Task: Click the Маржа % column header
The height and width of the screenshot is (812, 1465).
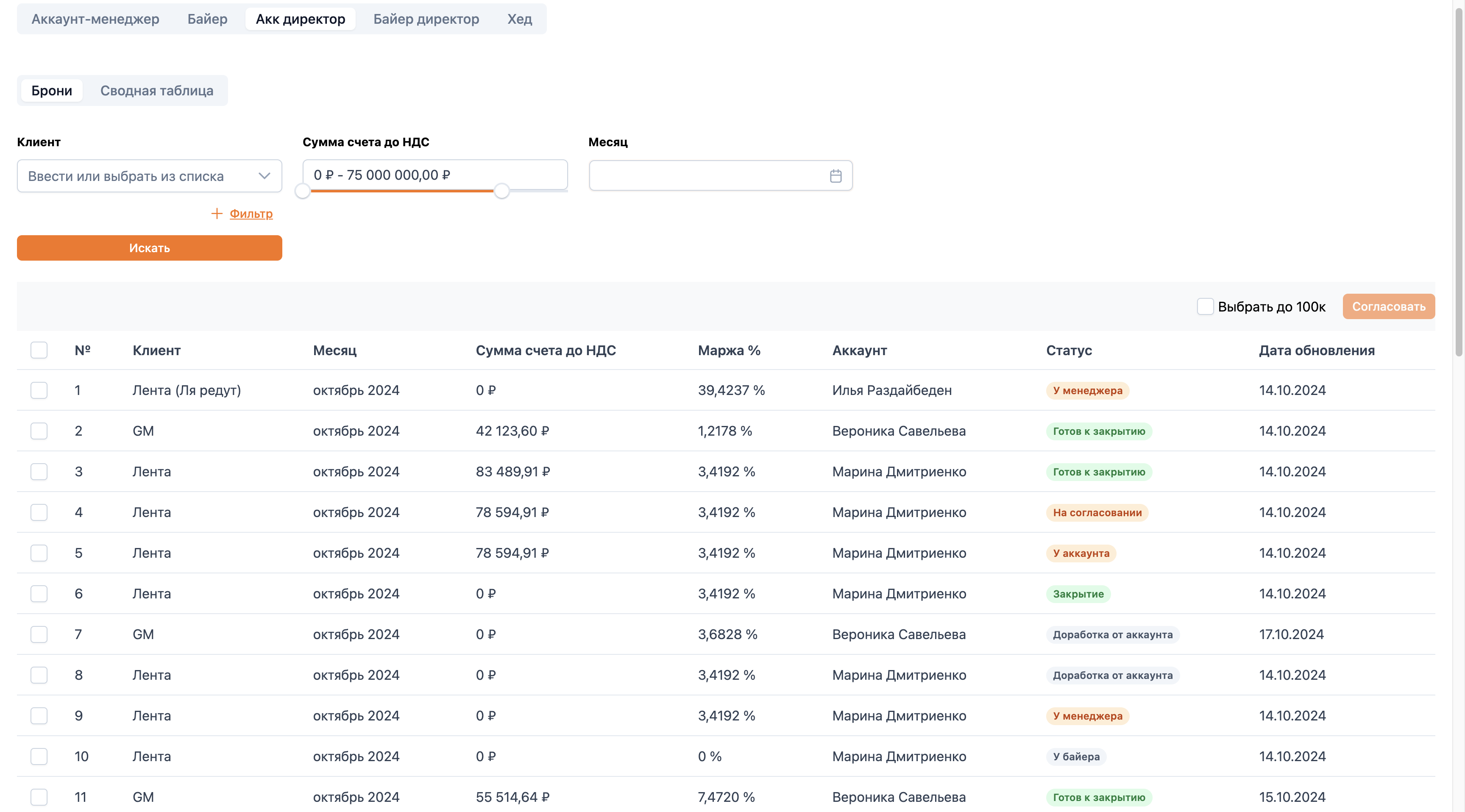Action: (729, 350)
